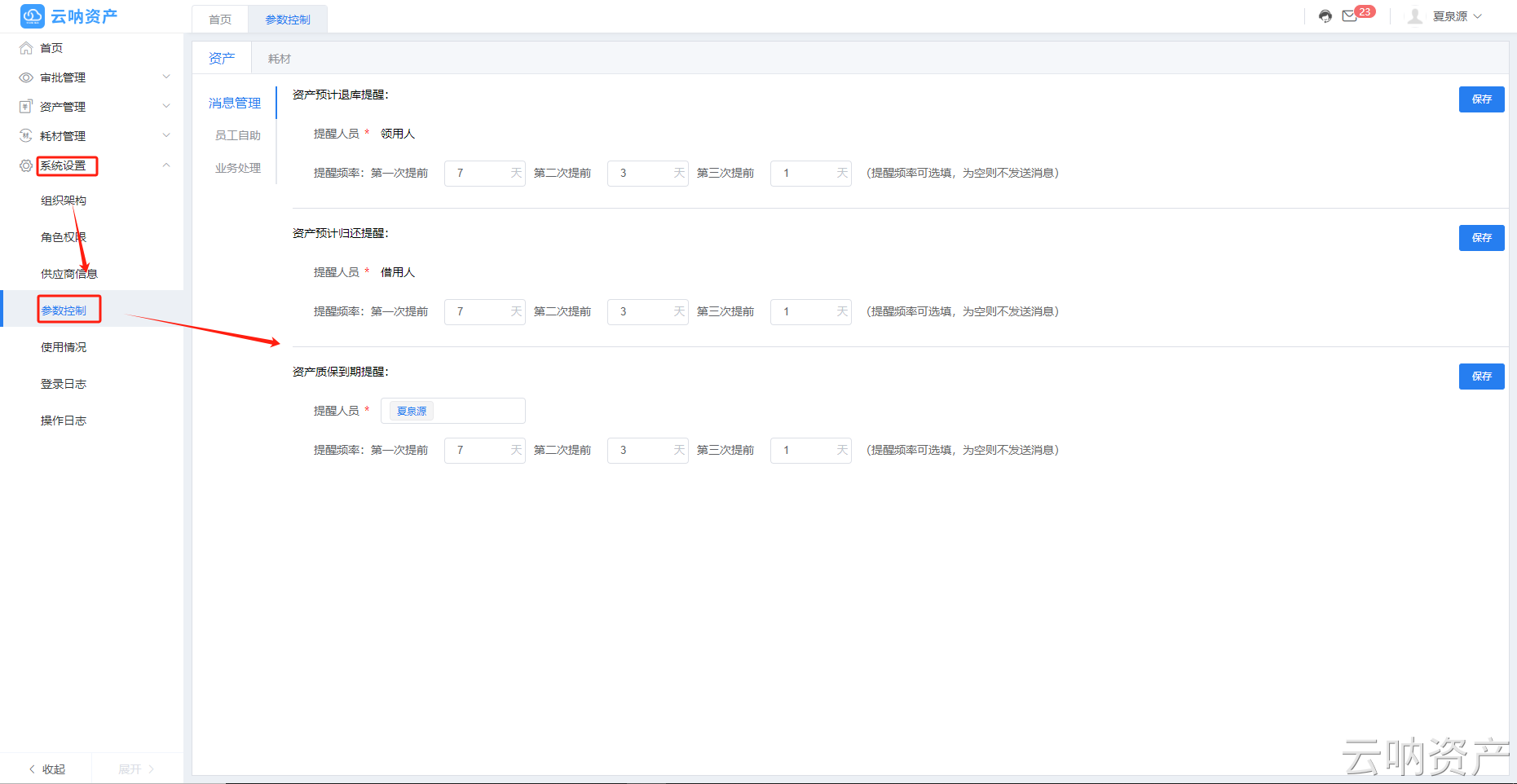
Task: Switch to the 耗材 tab
Action: pos(279,58)
